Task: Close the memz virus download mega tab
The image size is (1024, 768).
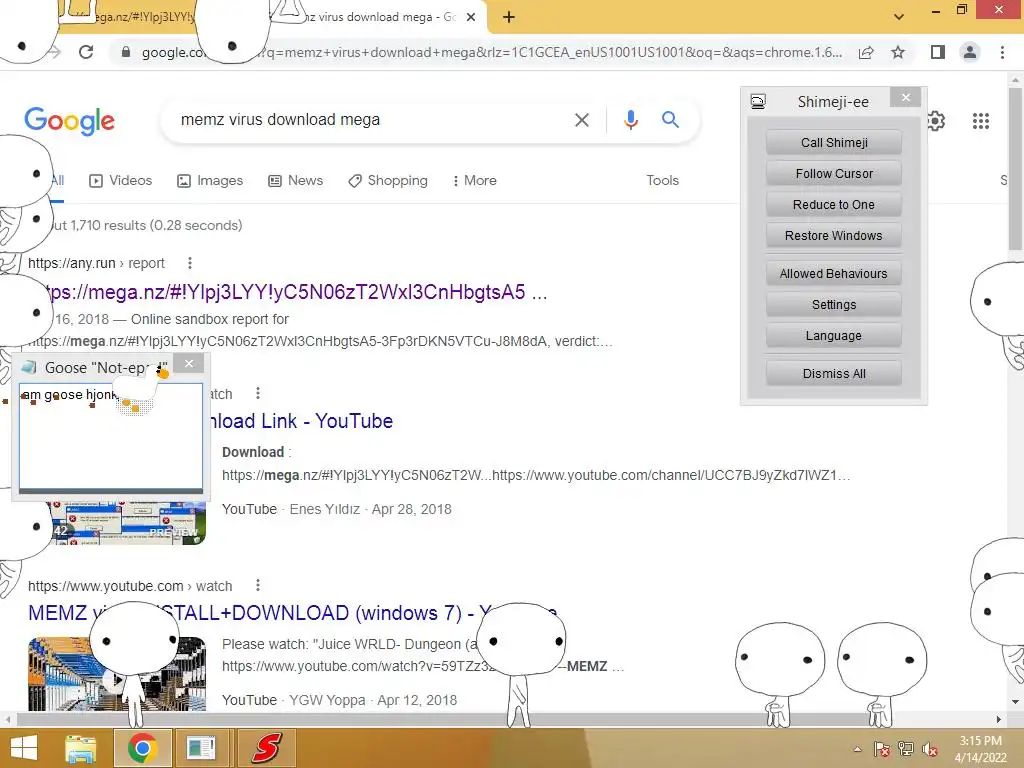Action: pyautogui.click(x=471, y=18)
